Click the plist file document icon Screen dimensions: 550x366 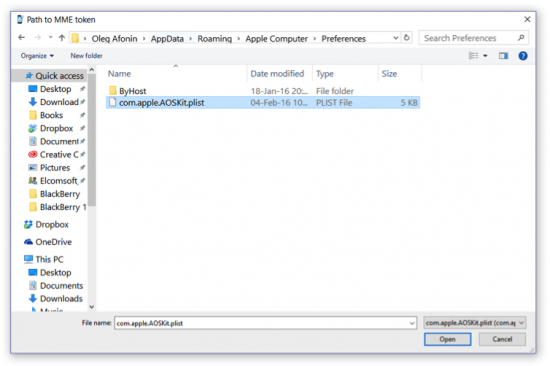click(x=112, y=102)
